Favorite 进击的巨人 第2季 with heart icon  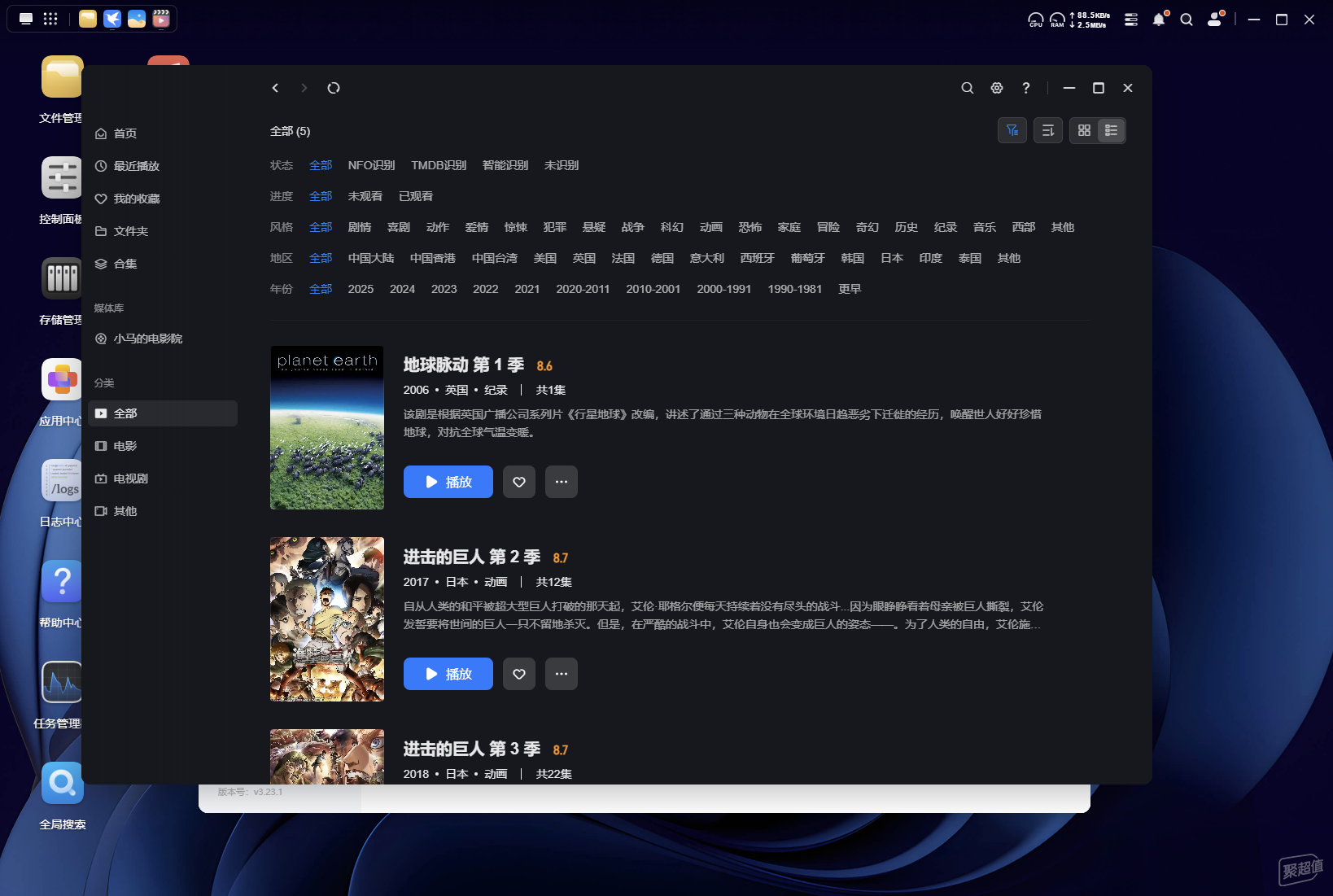pos(519,674)
